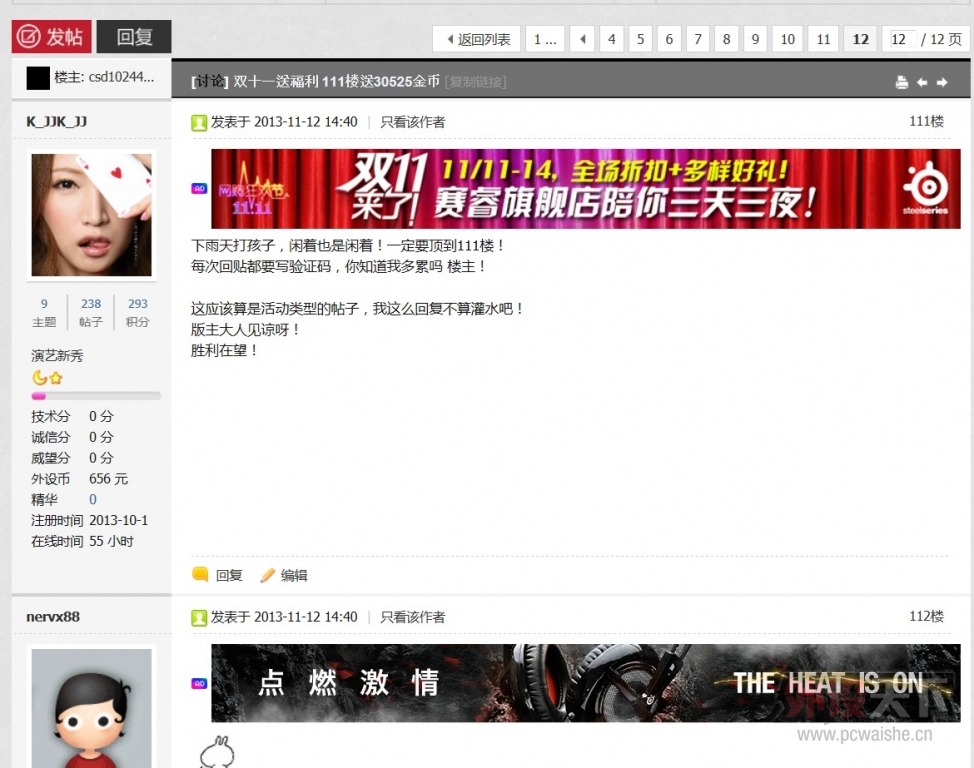974x768 pixels.
Task: Focus the page number input field
Action: (903, 39)
